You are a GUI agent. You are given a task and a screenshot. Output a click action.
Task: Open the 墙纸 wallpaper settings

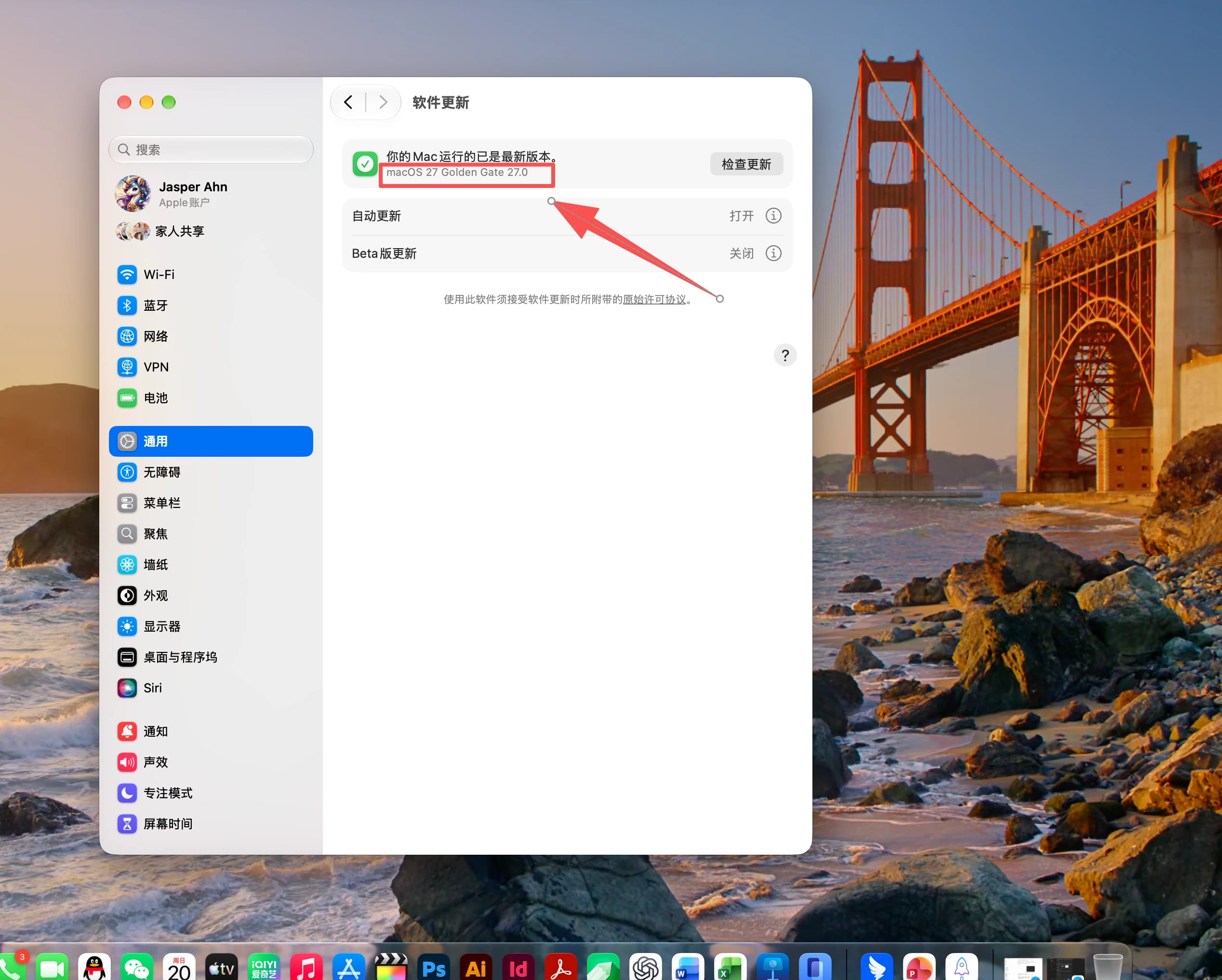210,565
